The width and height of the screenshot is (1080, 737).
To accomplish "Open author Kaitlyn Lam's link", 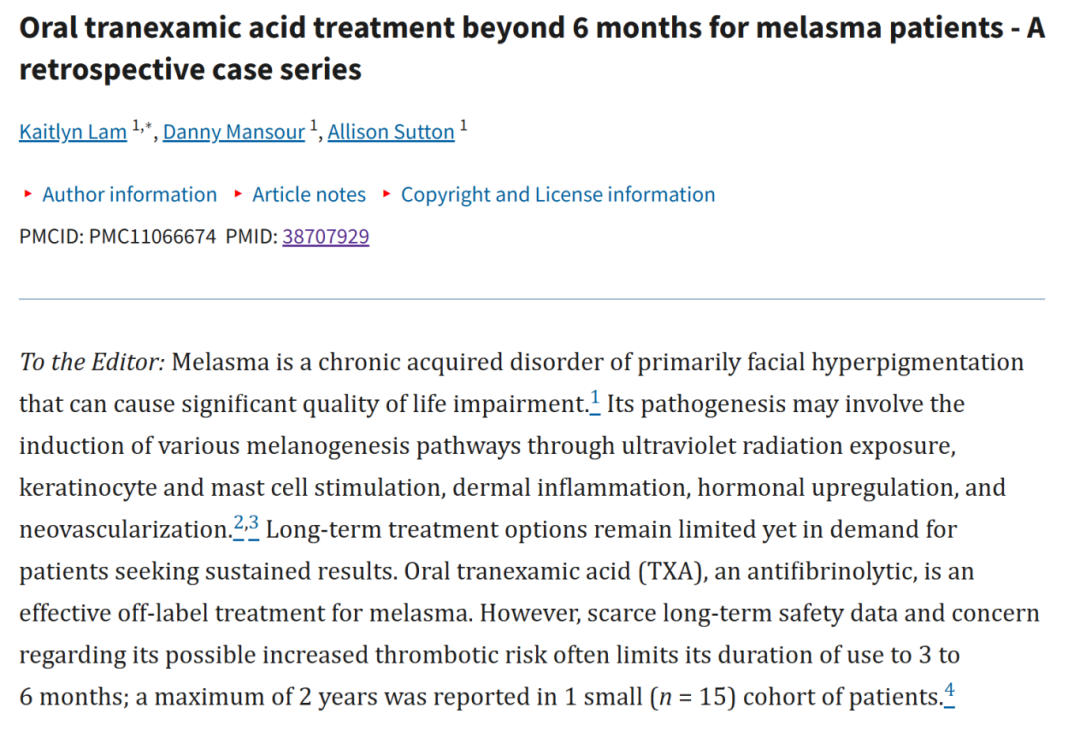I will coord(73,132).
